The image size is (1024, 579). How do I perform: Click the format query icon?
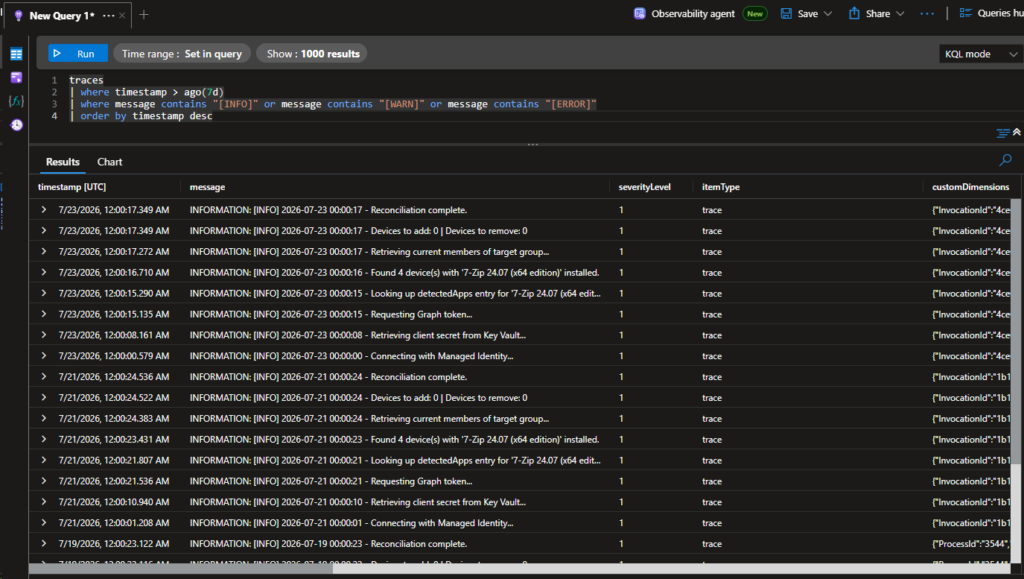pos(1002,133)
